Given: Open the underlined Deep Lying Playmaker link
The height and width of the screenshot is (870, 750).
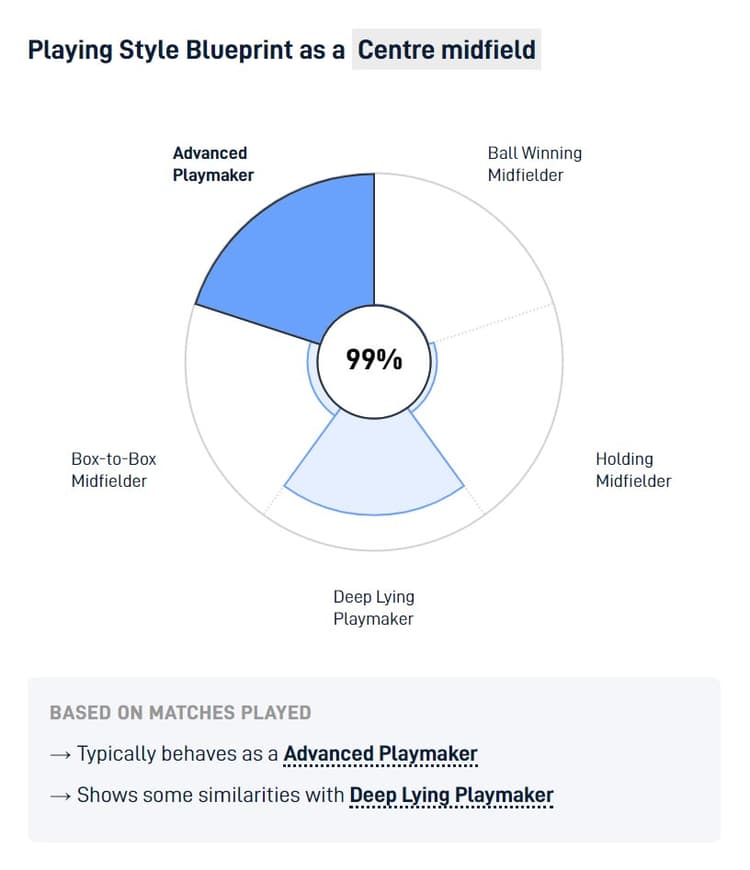Looking at the screenshot, I should 451,796.
